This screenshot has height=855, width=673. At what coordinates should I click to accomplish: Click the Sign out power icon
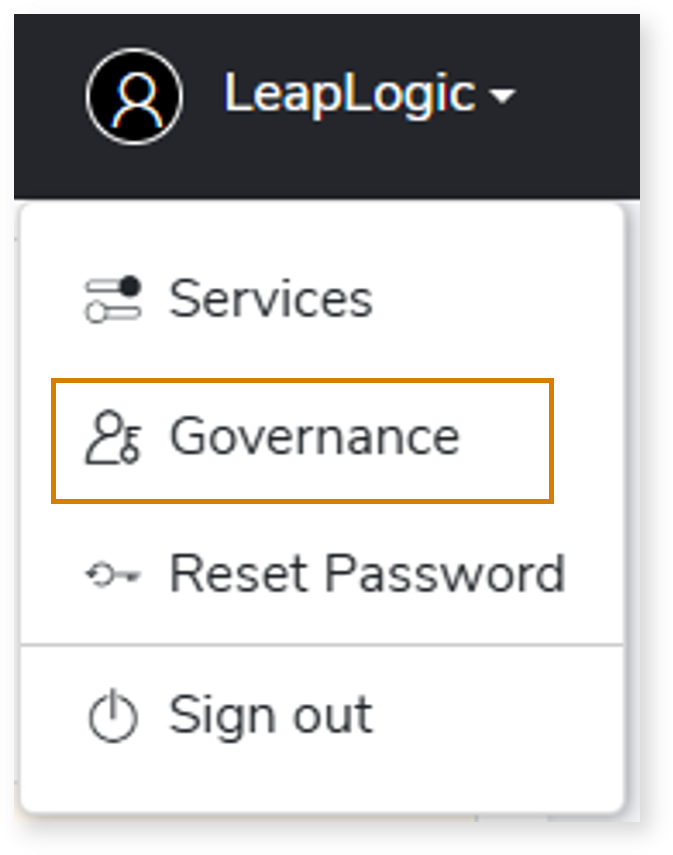112,716
